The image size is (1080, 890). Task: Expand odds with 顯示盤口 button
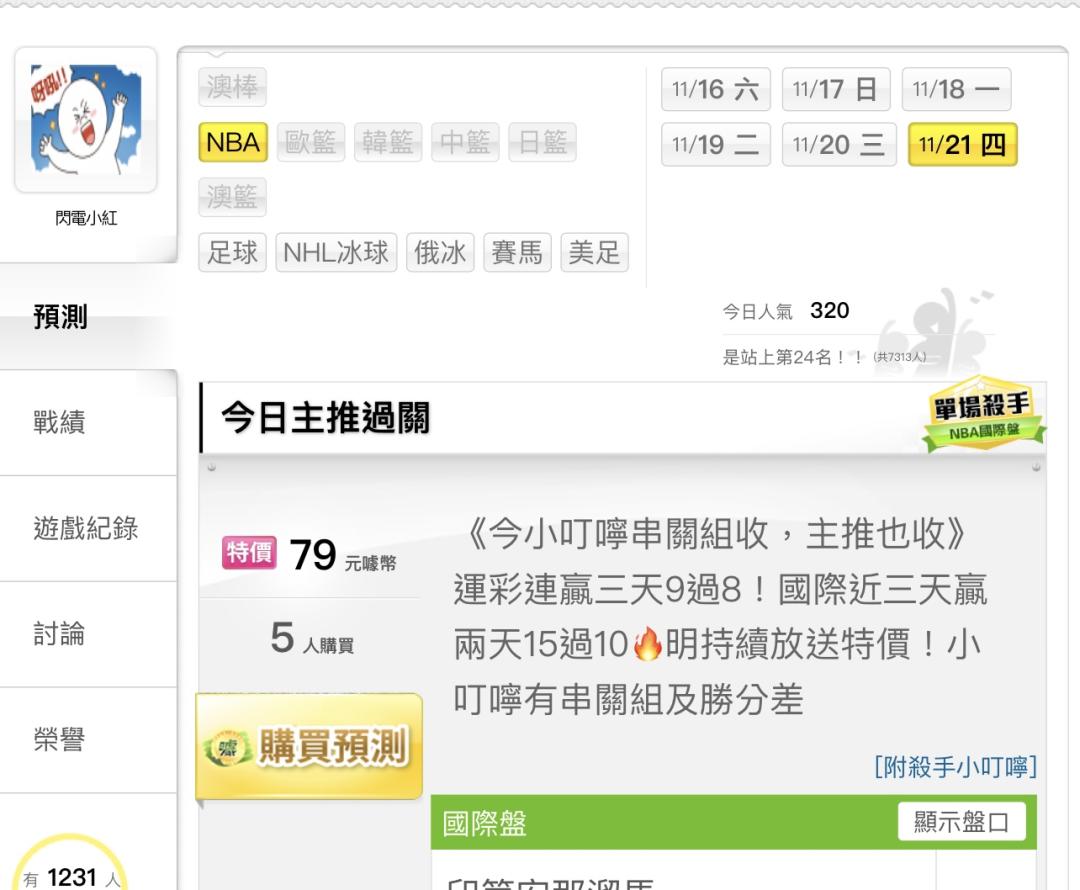962,821
